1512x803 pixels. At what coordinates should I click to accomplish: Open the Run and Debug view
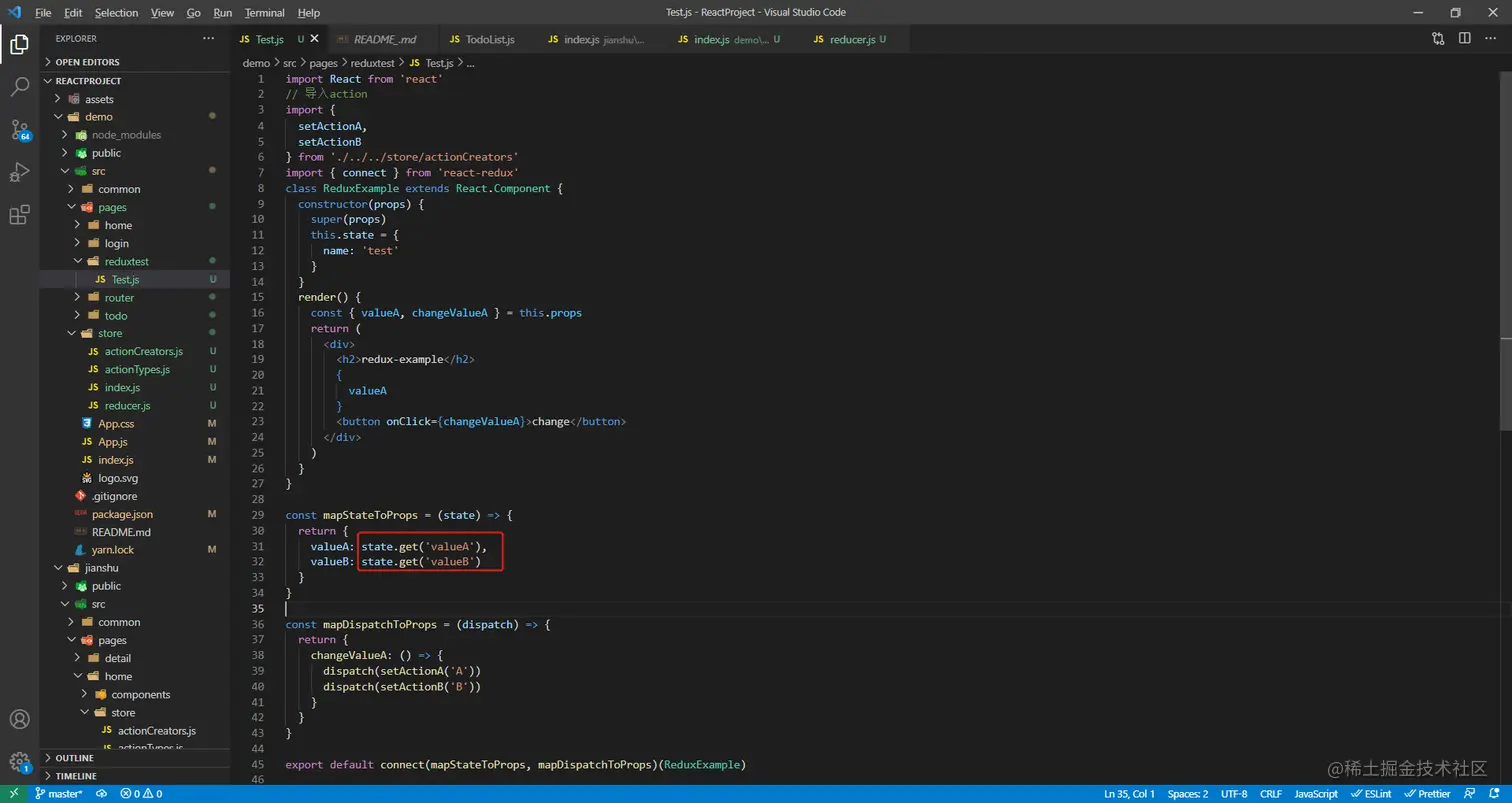click(x=19, y=172)
